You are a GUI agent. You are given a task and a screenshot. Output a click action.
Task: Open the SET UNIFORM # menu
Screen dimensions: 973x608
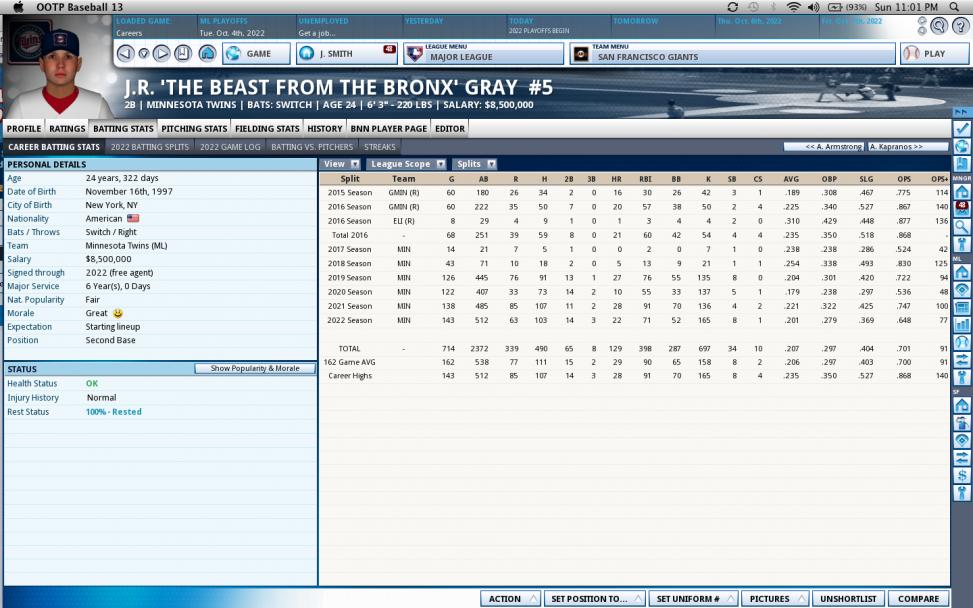click(x=694, y=599)
